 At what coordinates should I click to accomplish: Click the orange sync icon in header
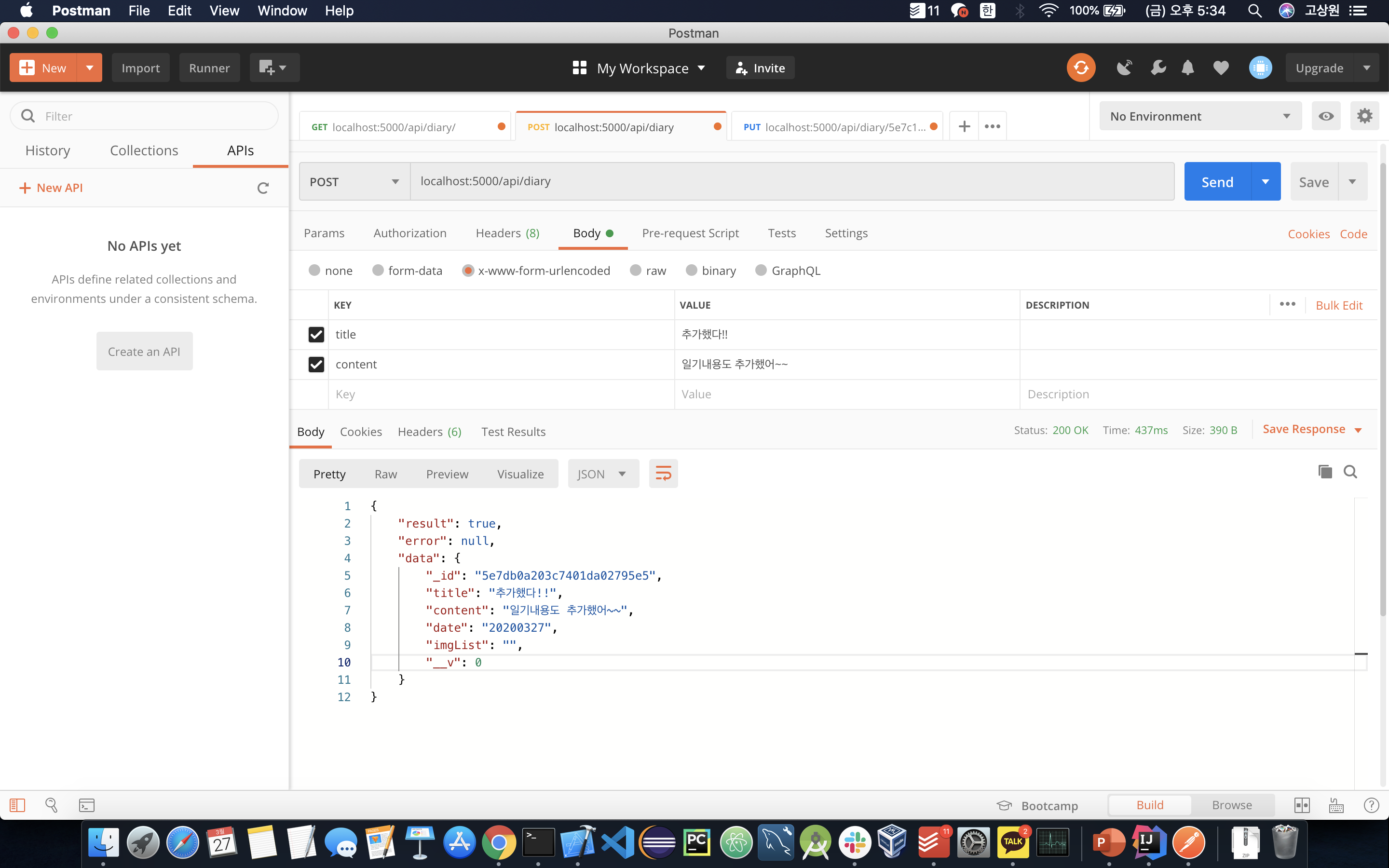[1081, 68]
